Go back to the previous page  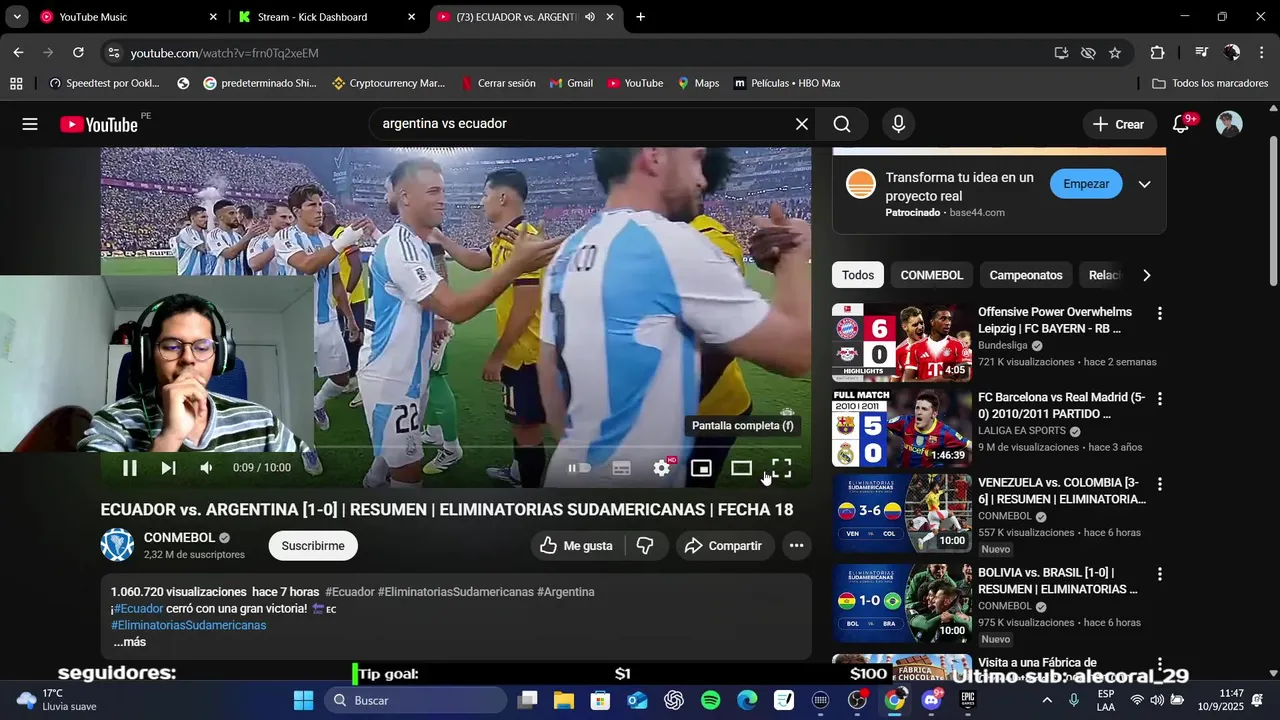18,52
